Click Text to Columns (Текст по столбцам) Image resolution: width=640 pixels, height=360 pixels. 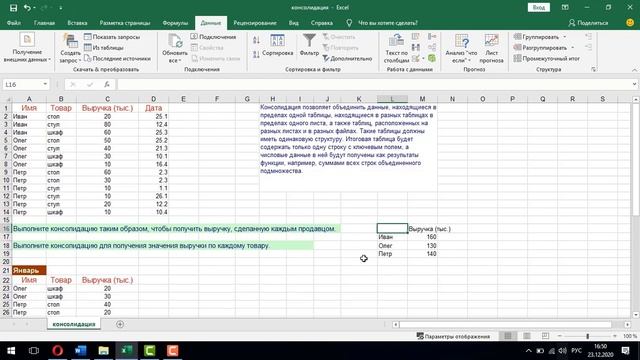pos(396,48)
